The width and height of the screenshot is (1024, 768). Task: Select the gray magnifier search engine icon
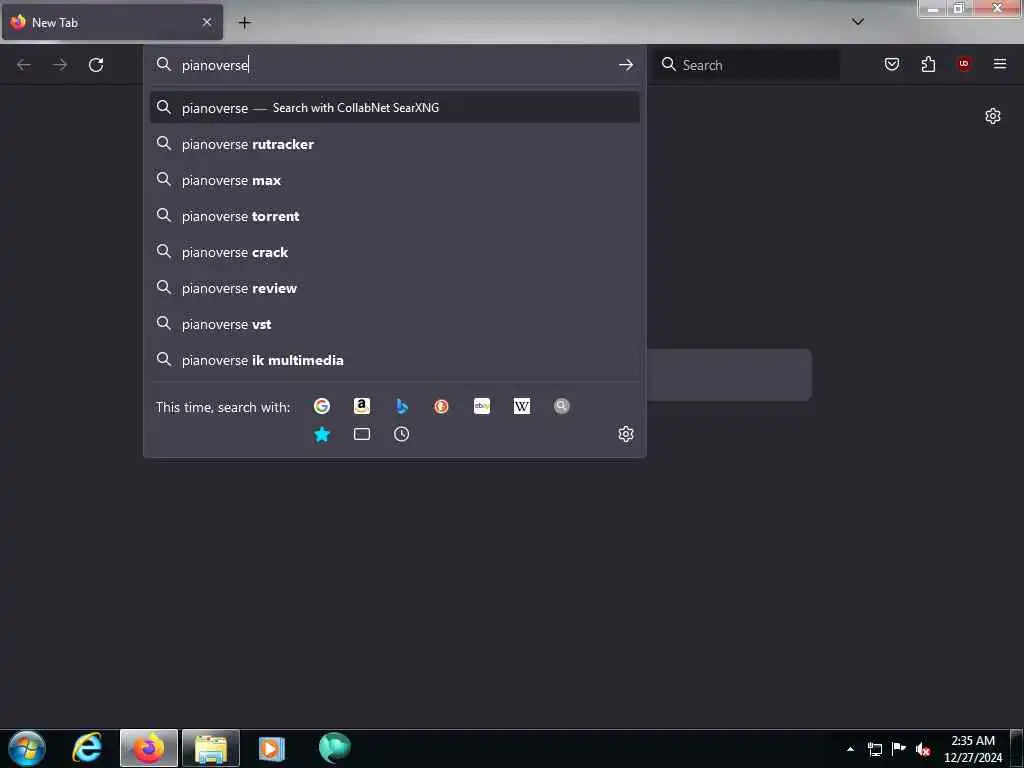pyautogui.click(x=562, y=406)
